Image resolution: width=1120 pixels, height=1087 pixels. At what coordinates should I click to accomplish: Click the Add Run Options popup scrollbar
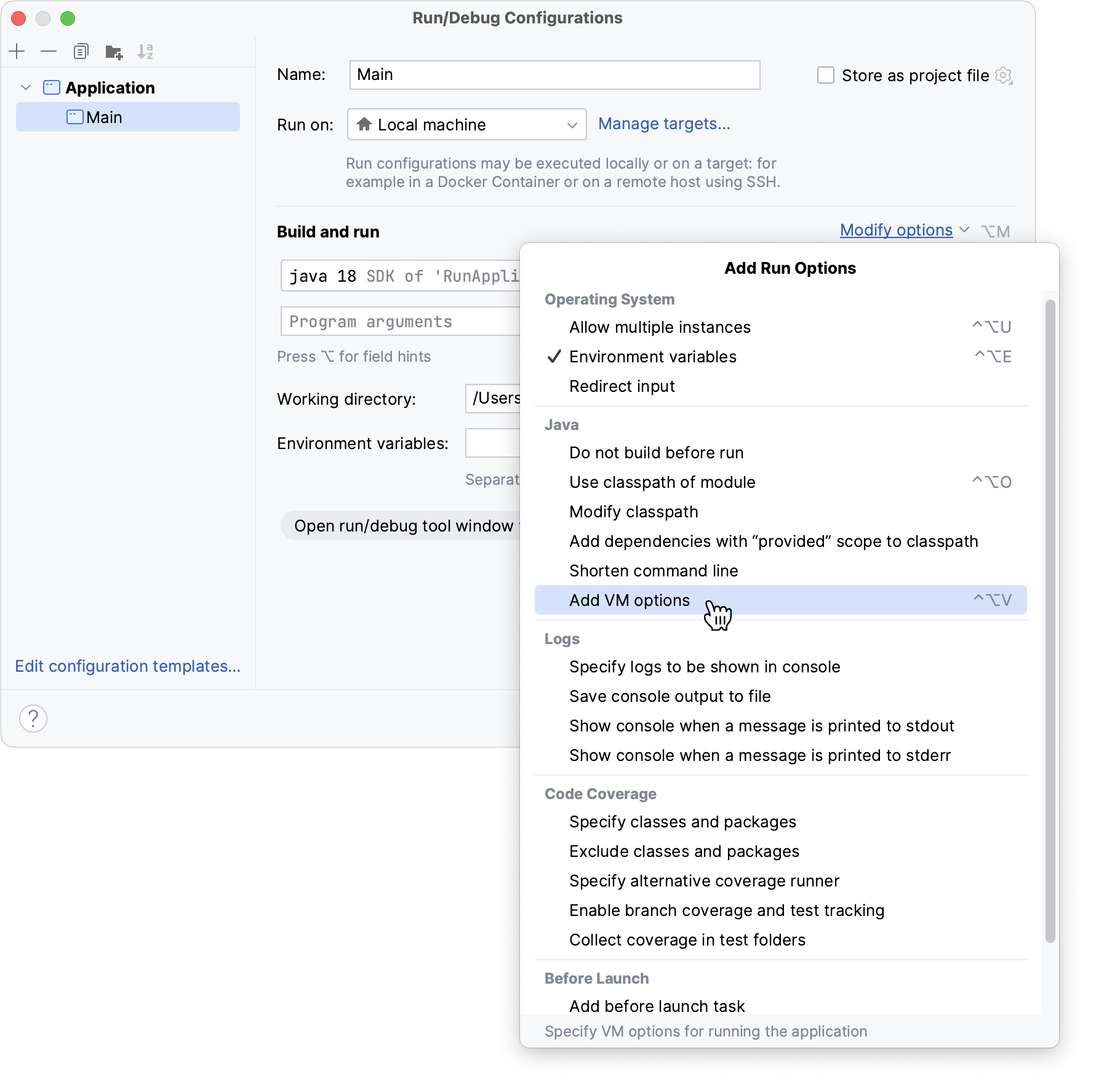(x=1050, y=621)
